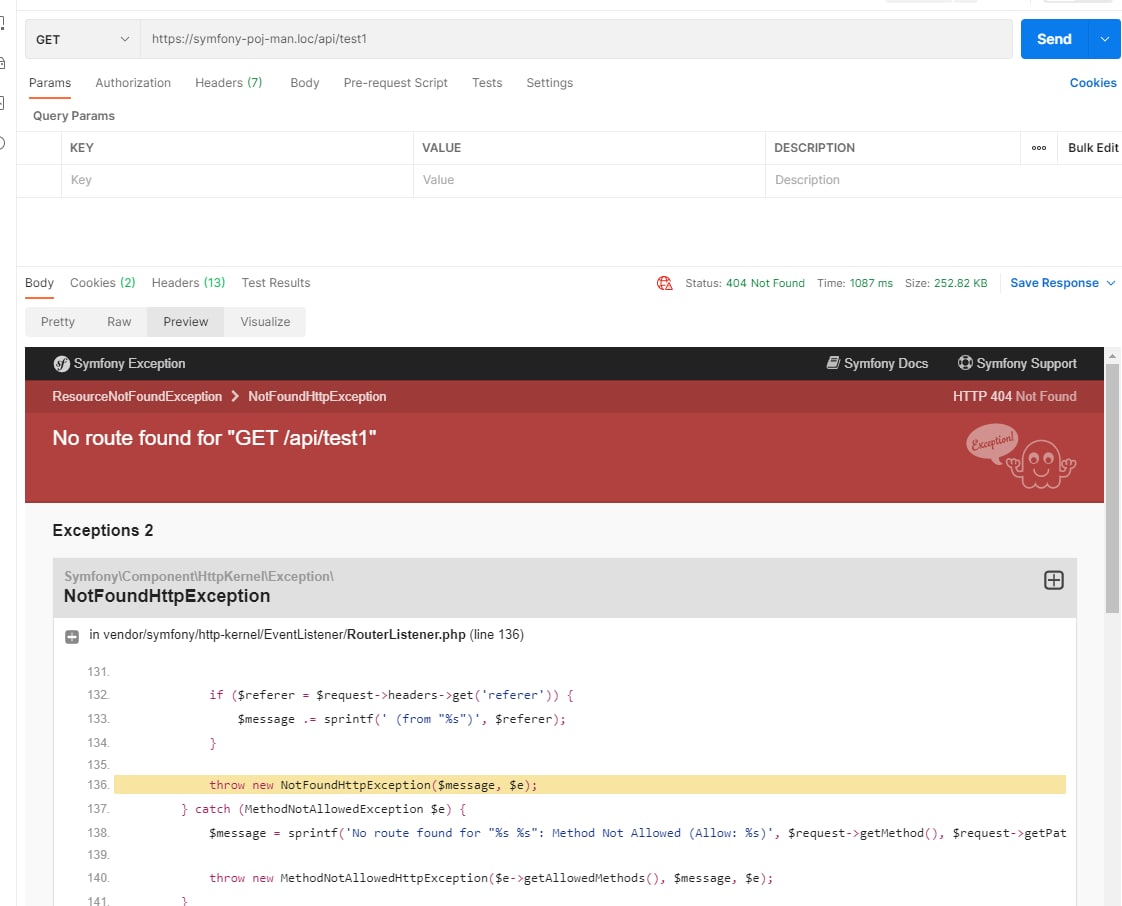Click the Cookies link beside the request tabs
Screen dimensions: 1122x906
pyautogui.click(x=1093, y=83)
